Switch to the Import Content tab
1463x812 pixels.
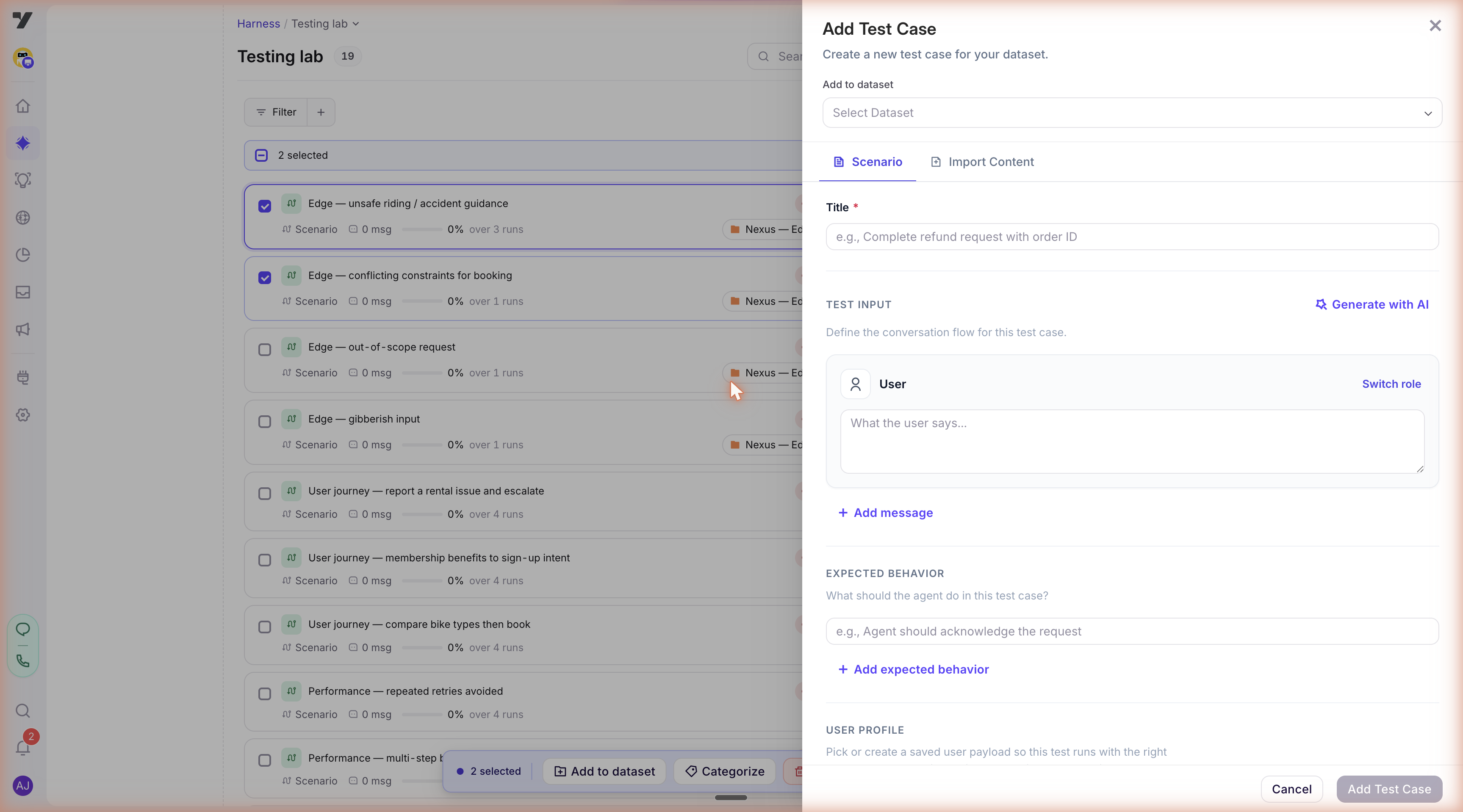click(x=983, y=163)
